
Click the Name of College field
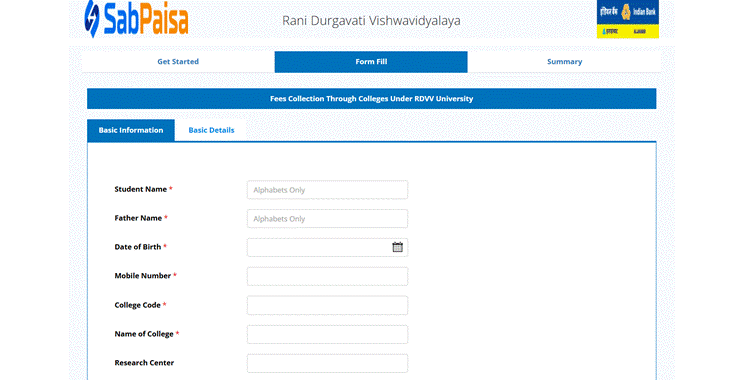(328, 334)
